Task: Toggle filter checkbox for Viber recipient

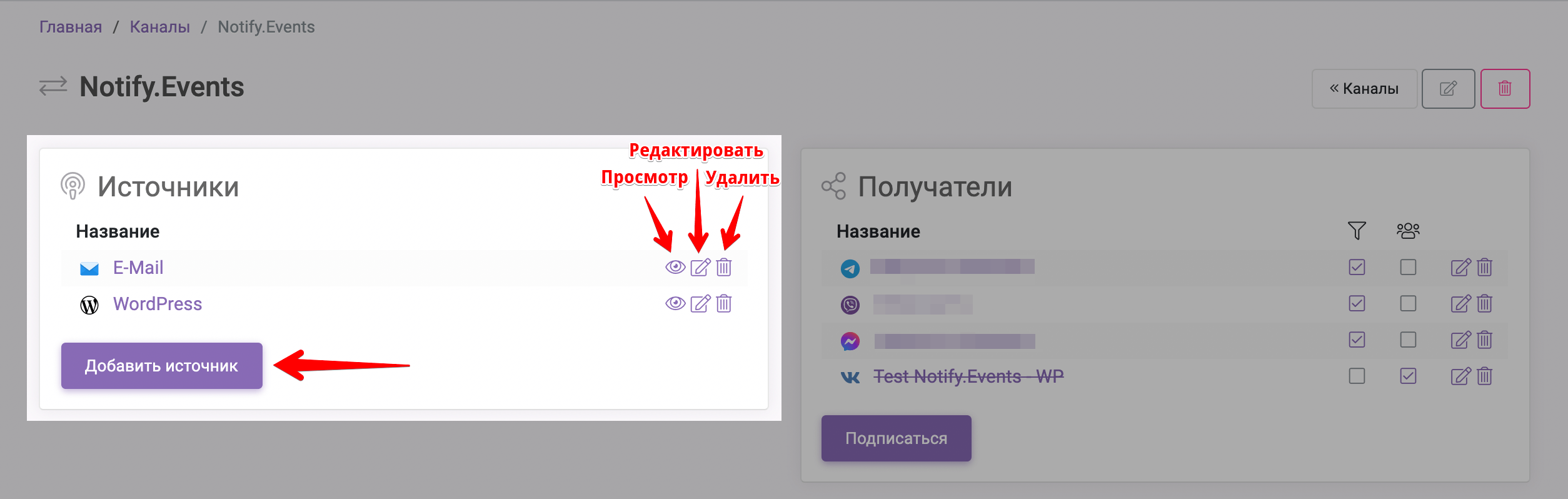Action: click(1357, 304)
